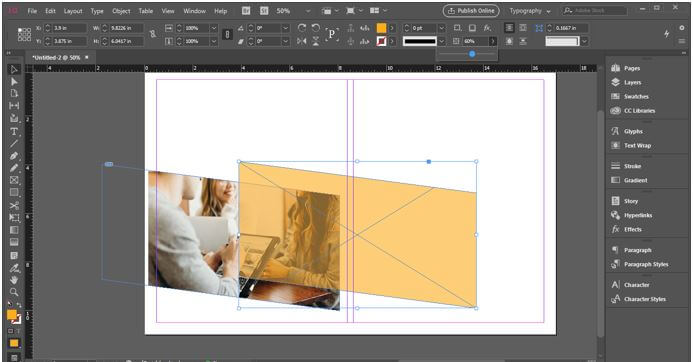Click the orange fill swatch in control bar
The width and height of the screenshot is (693, 362).
(x=381, y=28)
